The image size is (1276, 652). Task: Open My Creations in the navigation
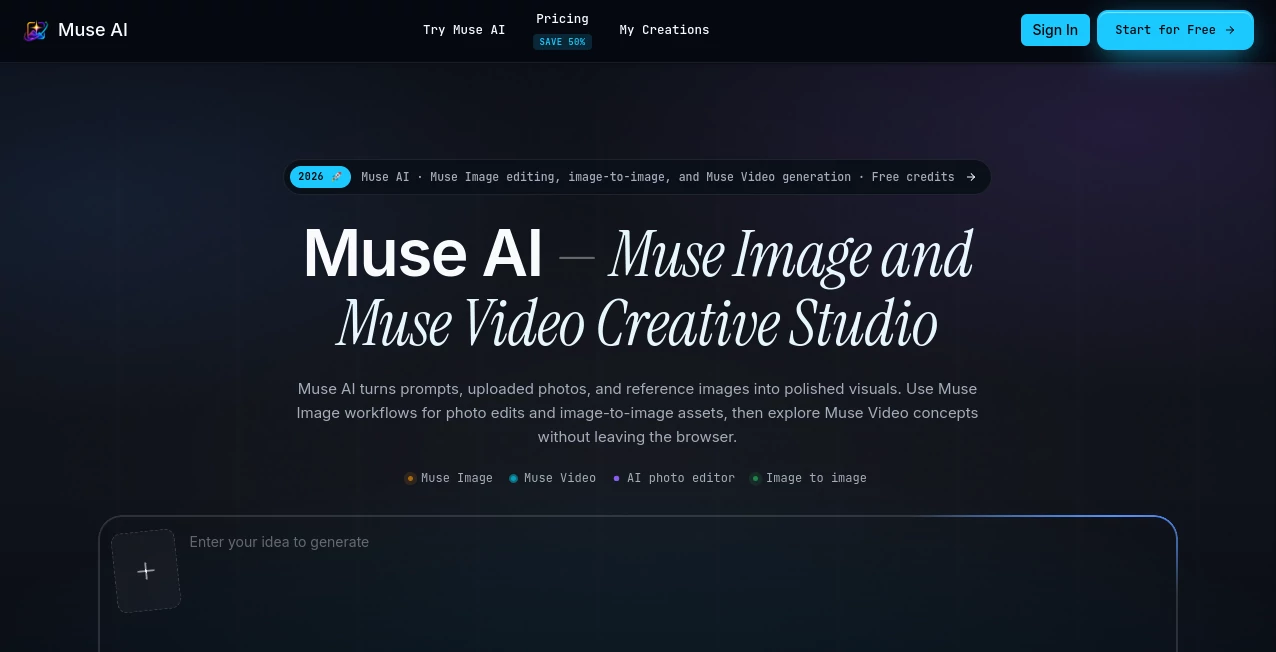pyautogui.click(x=664, y=30)
